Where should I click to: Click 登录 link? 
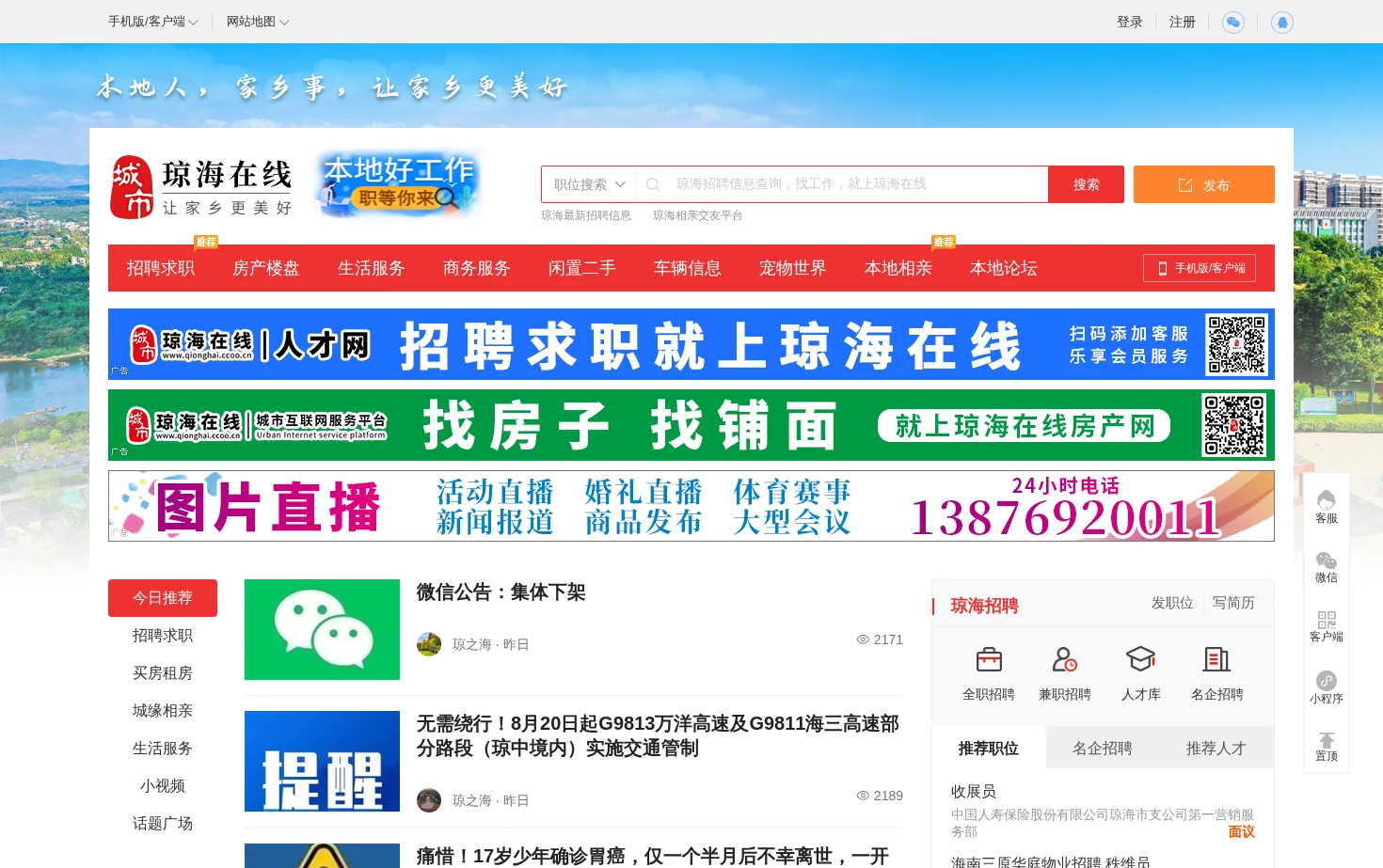tap(1130, 22)
